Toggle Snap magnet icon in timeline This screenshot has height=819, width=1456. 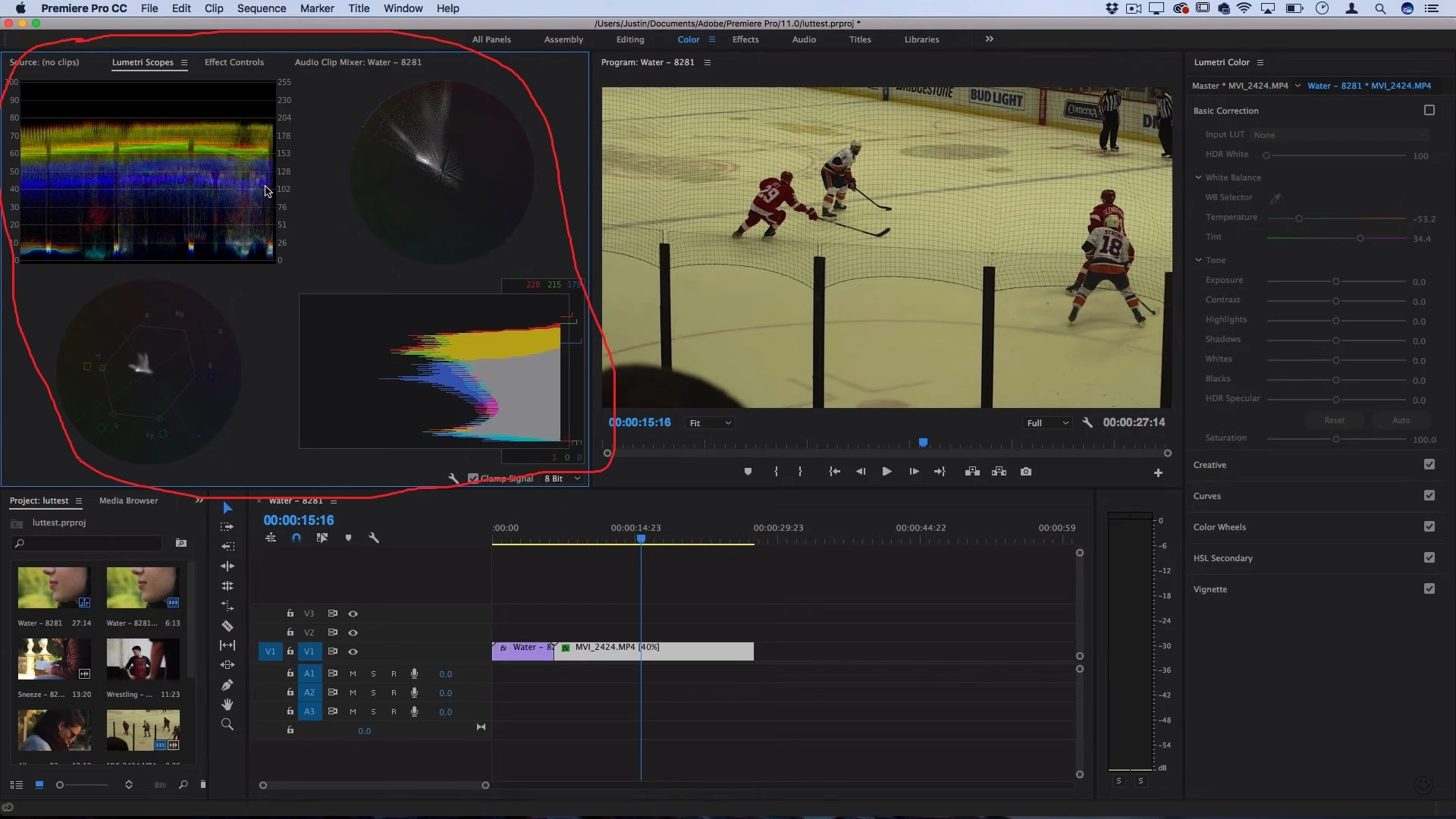coord(297,538)
